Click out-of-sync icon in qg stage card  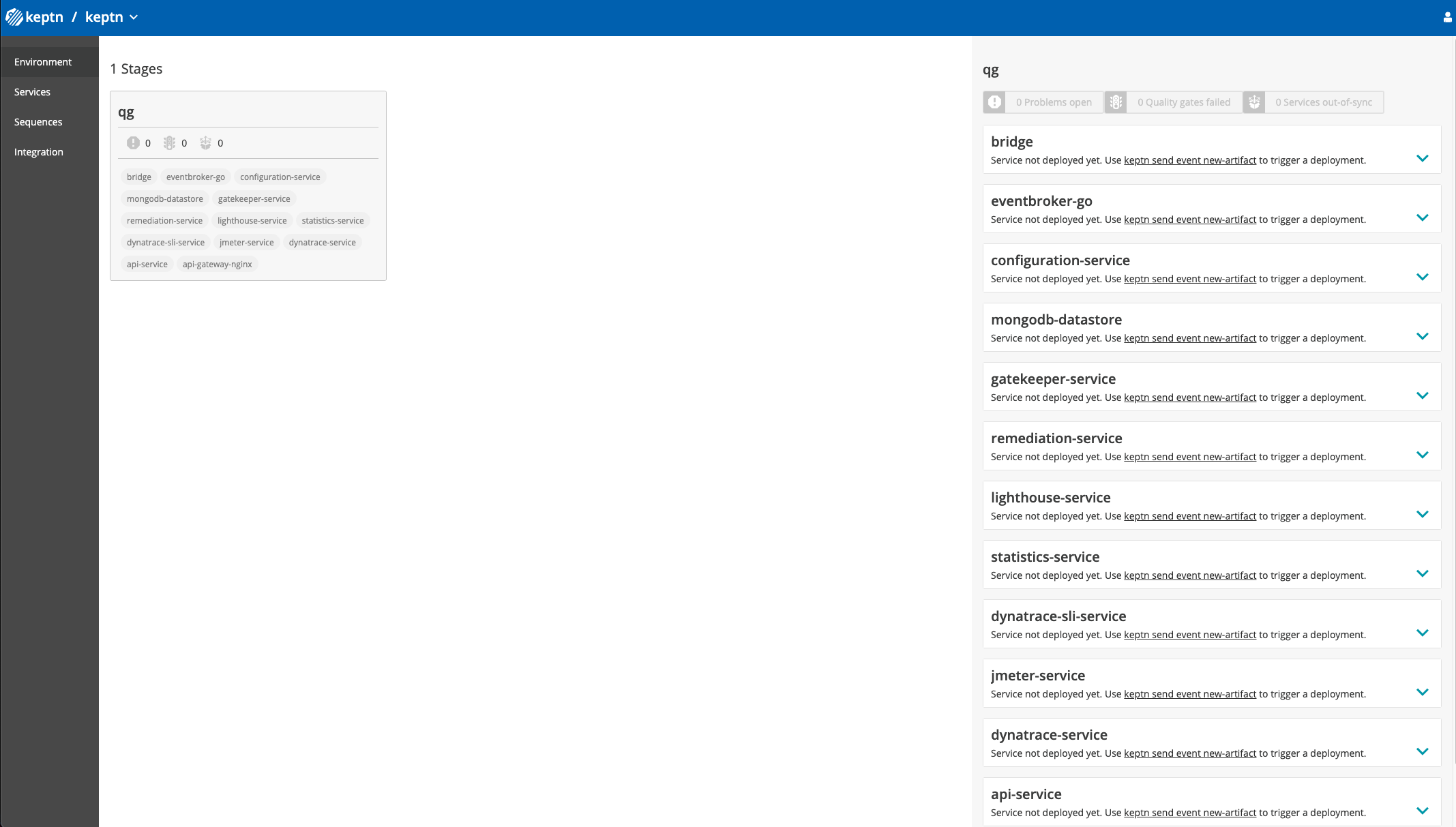205,143
